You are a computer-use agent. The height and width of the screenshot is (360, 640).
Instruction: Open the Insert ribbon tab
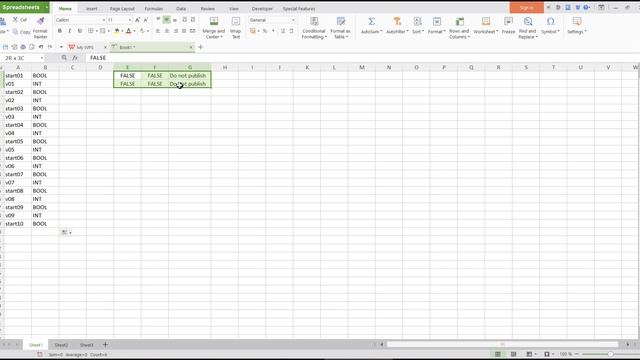pyautogui.click(x=91, y=9)
